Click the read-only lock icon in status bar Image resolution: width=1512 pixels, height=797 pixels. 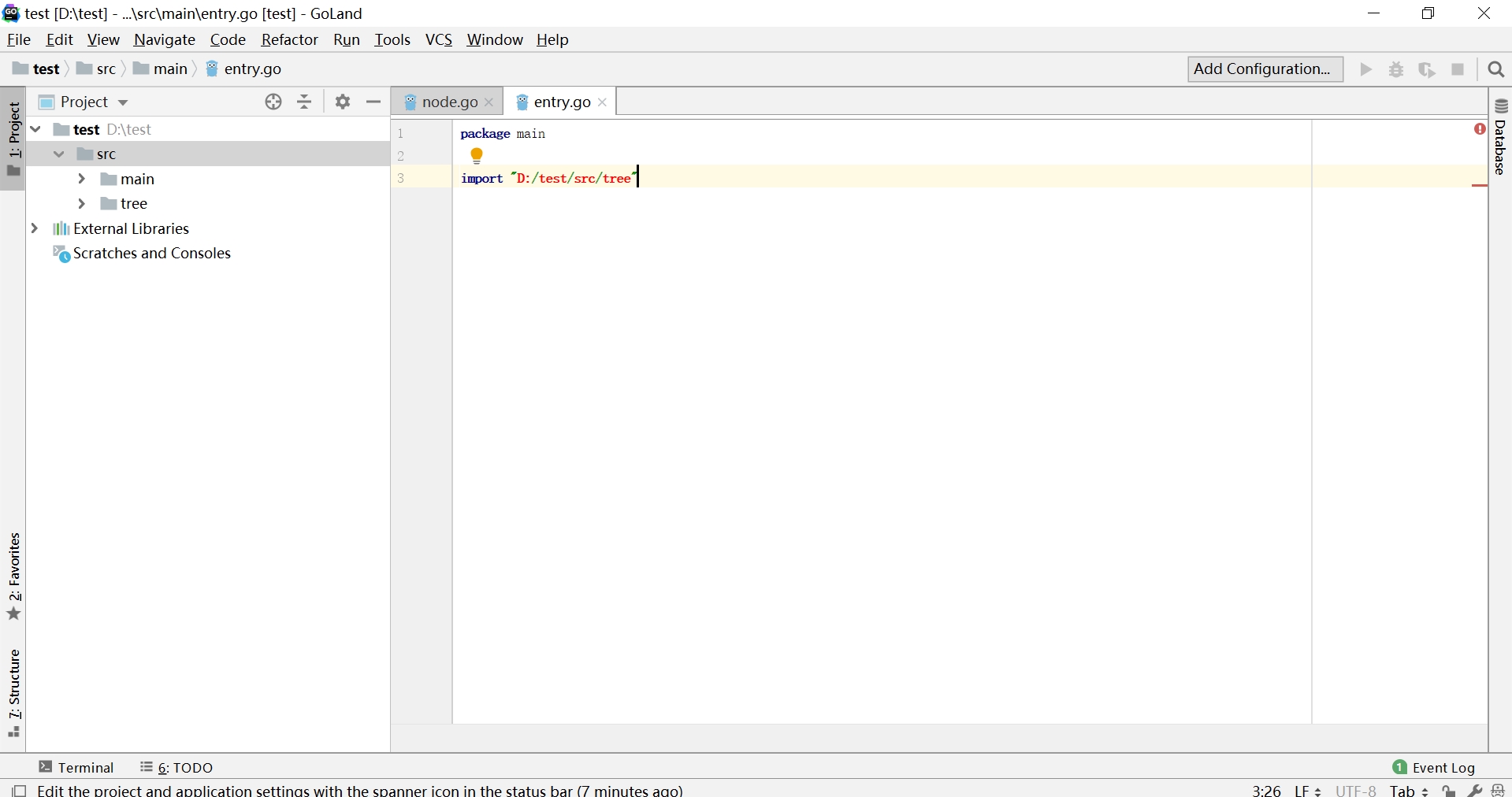[1449, 791]
